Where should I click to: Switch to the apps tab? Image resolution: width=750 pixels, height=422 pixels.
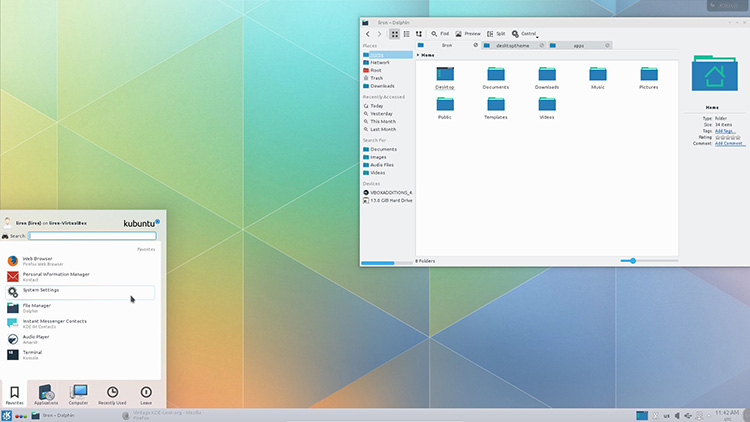click(580, 45)
